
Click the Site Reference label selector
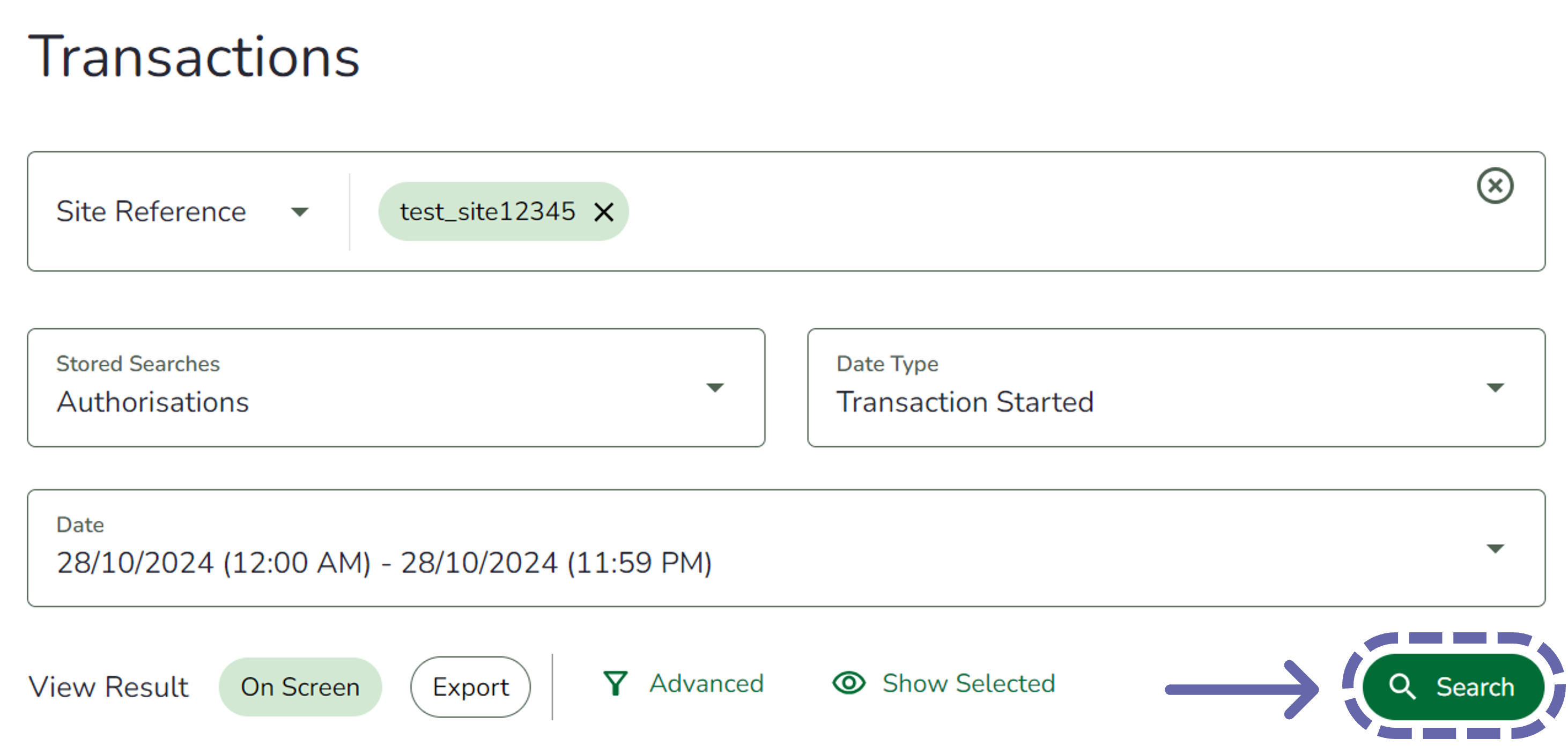(x=151, y=212)
